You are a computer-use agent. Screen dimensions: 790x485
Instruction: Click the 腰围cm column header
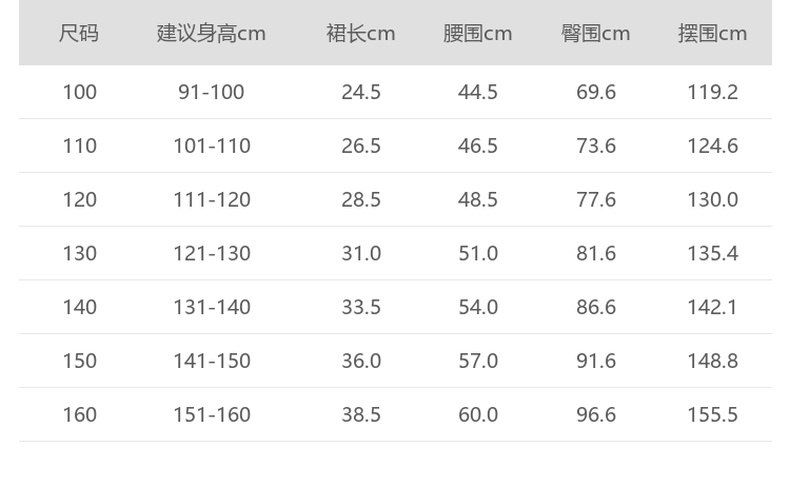pos(478,33)
